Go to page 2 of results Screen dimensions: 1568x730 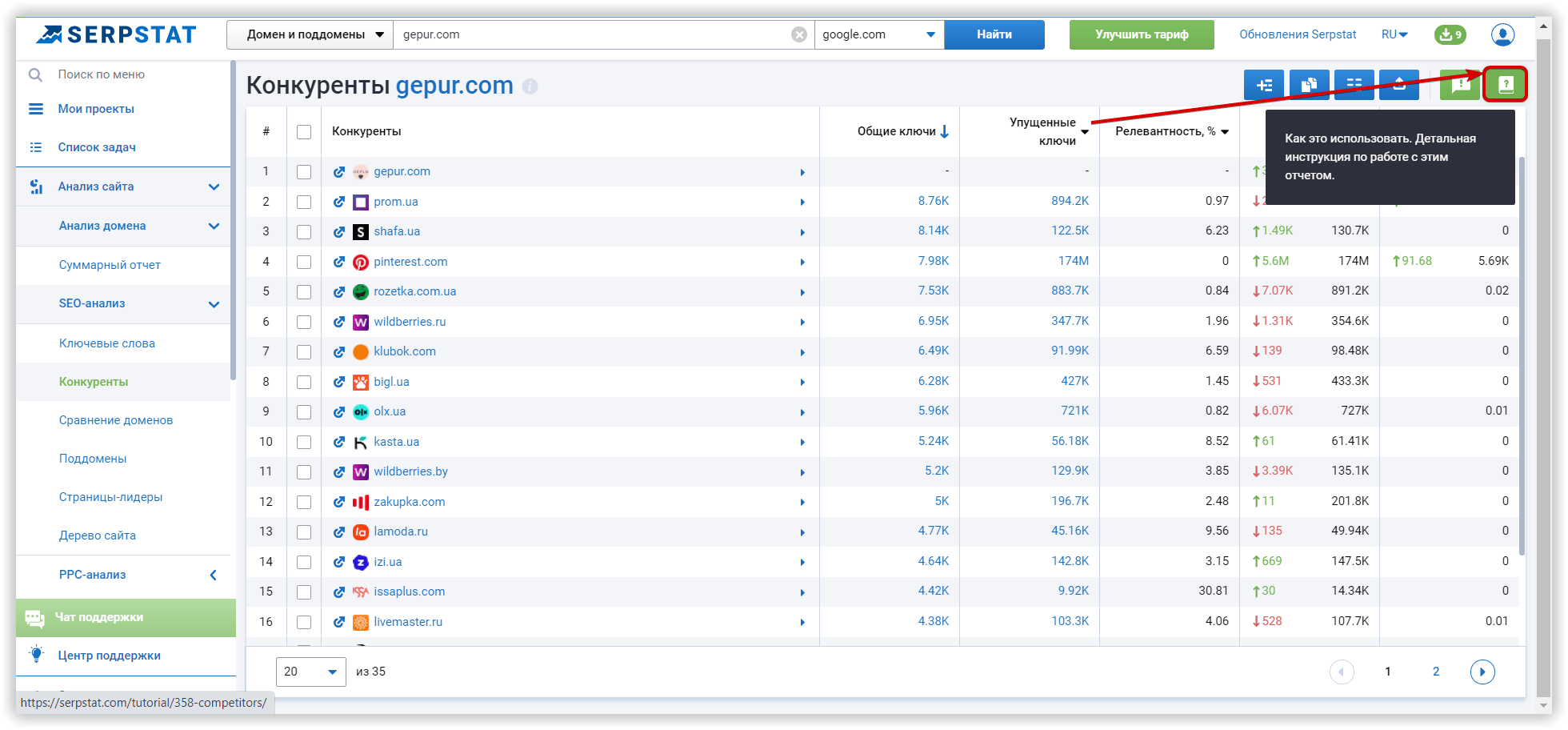pos(1436,672)
